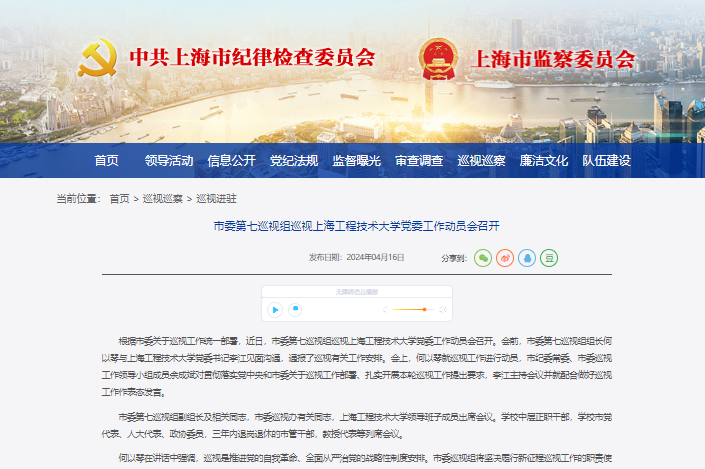Navigate to 审查调查 section

419,160
